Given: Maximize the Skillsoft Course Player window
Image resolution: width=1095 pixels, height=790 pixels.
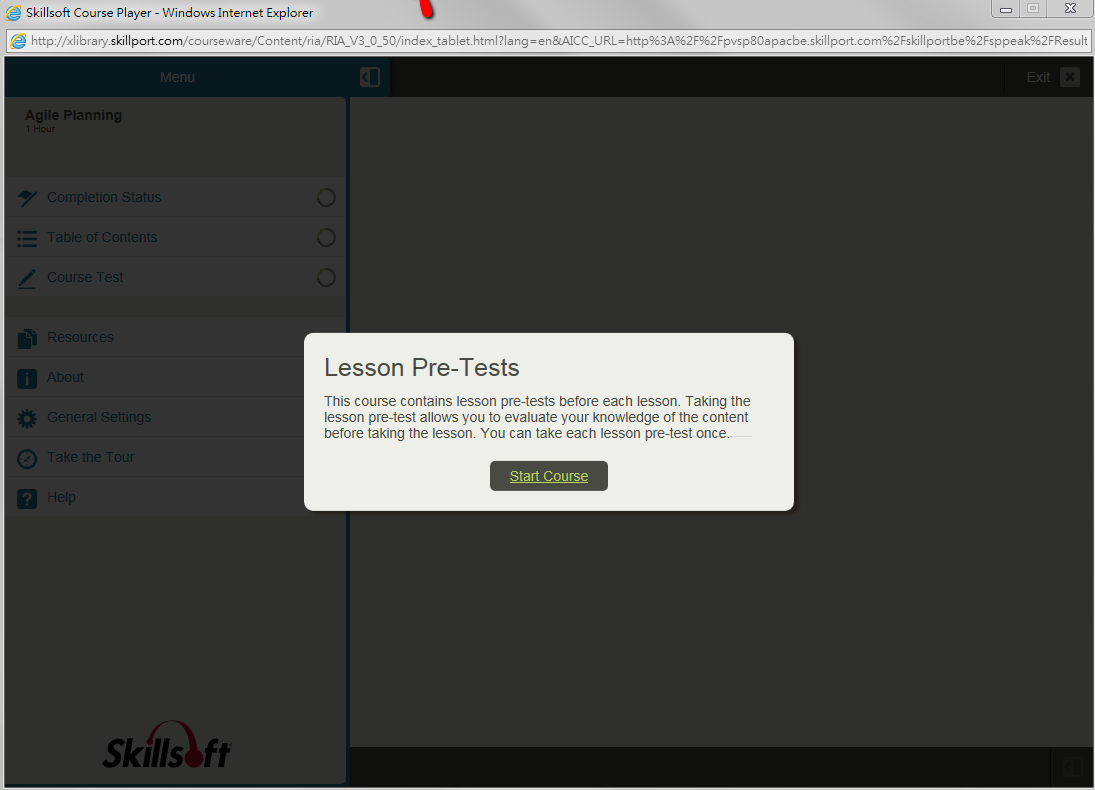Looking at the screenshot, I should click(x=1033, y=9).
